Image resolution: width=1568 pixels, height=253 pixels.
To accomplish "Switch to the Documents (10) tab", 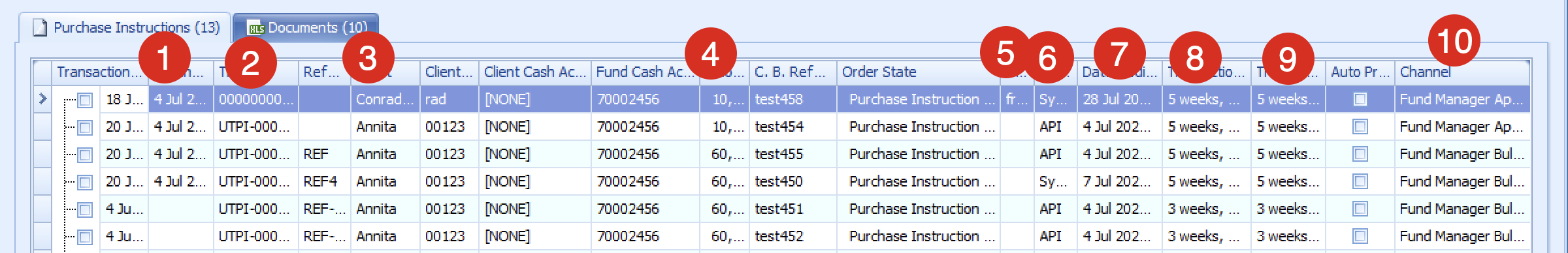I will point(306,27).
